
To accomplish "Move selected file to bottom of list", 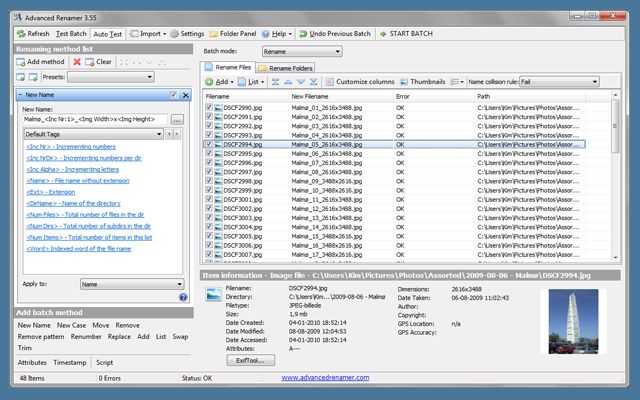I will click(x=313, y=82).
